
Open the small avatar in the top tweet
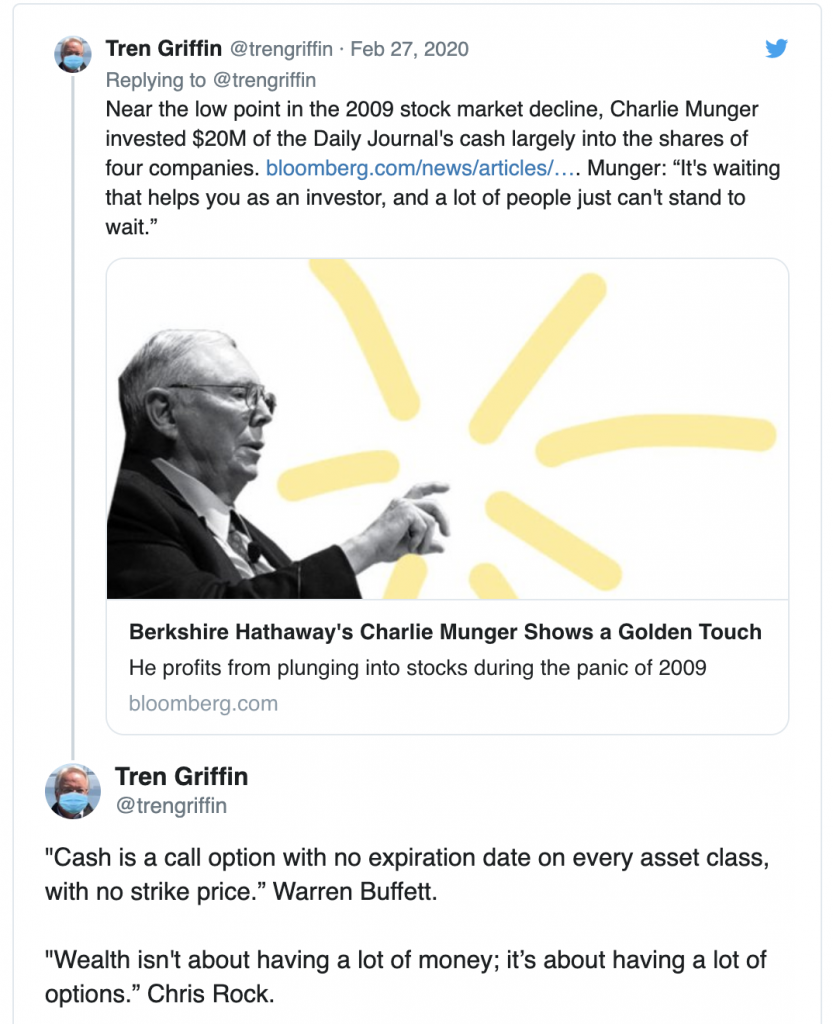[73, 55]
